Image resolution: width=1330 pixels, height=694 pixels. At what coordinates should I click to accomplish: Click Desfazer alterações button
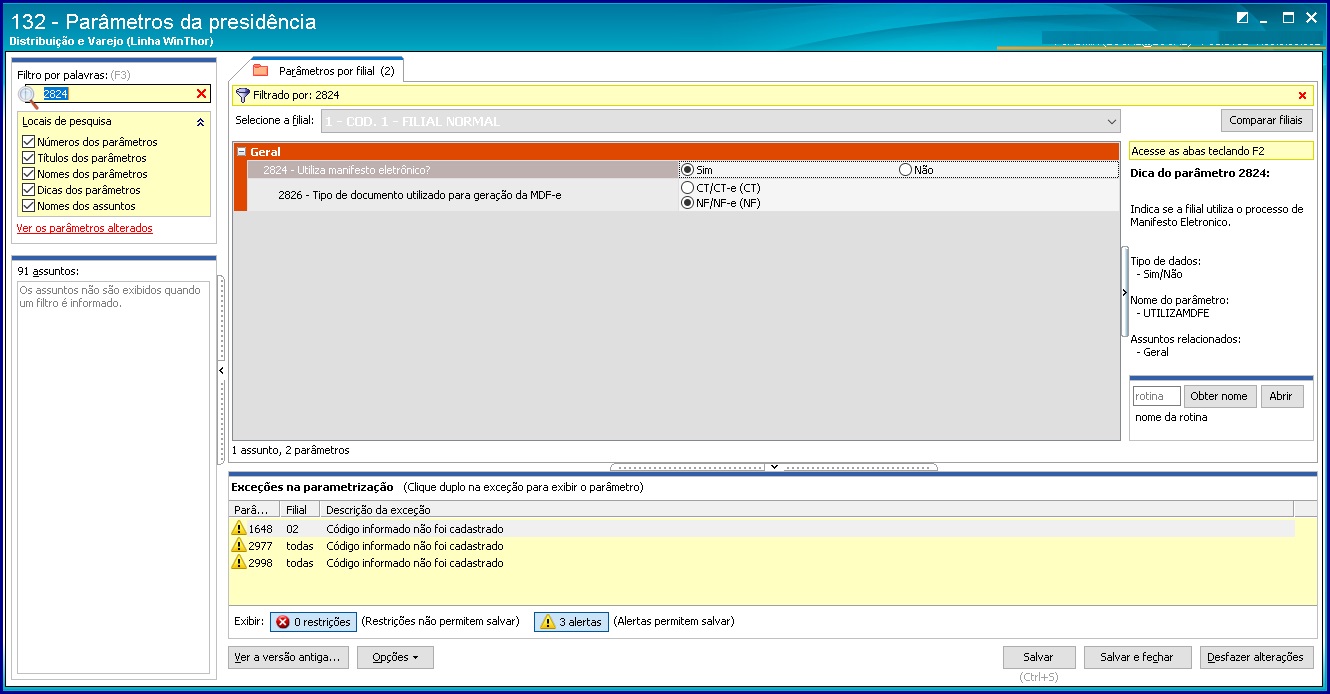coord(1256,657)
